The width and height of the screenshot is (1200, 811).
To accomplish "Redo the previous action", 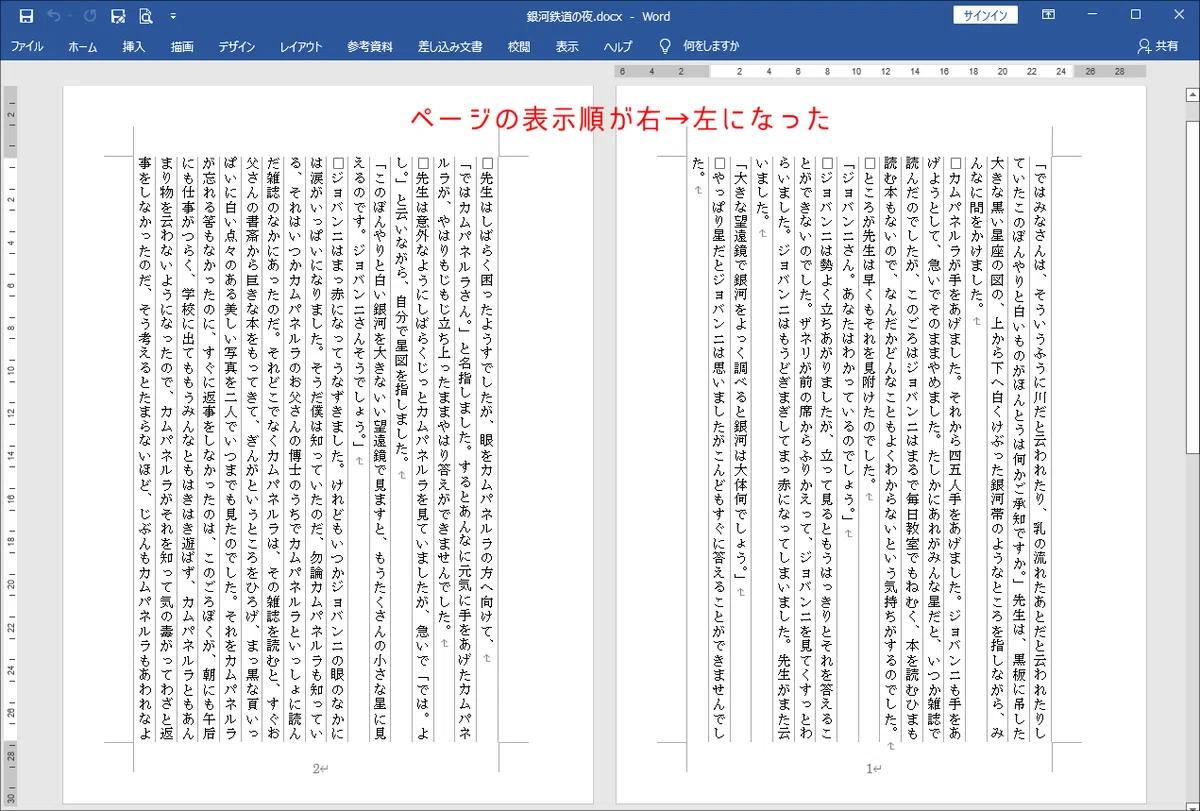I will click(90, 16).
